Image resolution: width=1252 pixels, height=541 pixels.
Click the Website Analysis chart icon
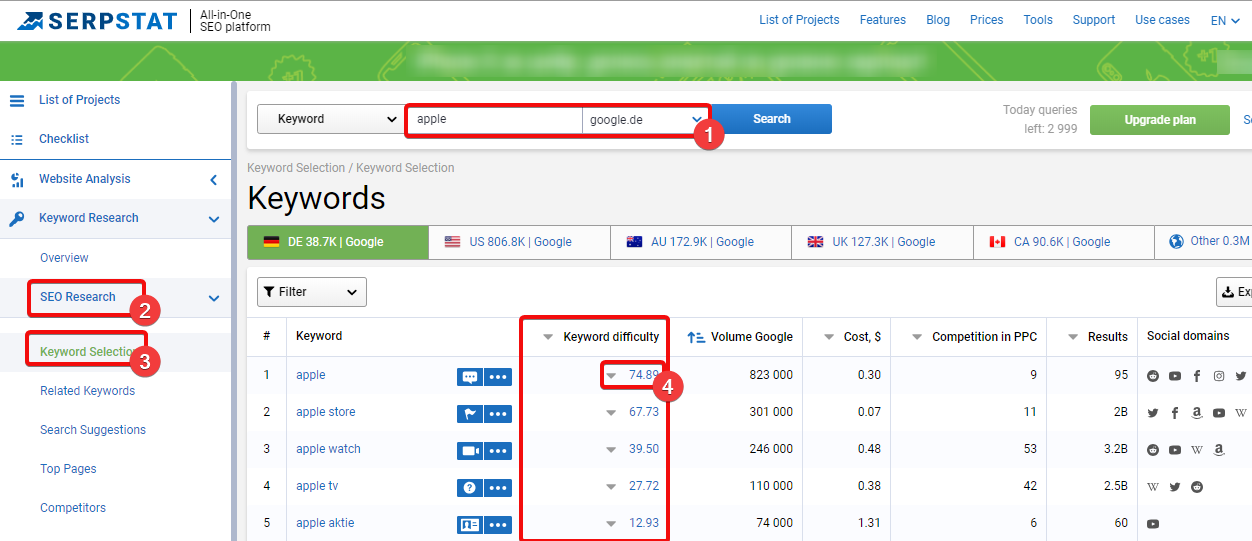(x=17, y=180)
